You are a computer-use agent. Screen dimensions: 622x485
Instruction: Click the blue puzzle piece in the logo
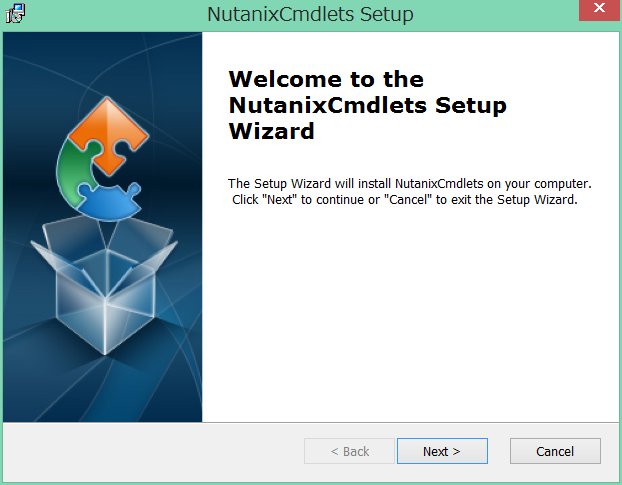[x=109, y=201]
